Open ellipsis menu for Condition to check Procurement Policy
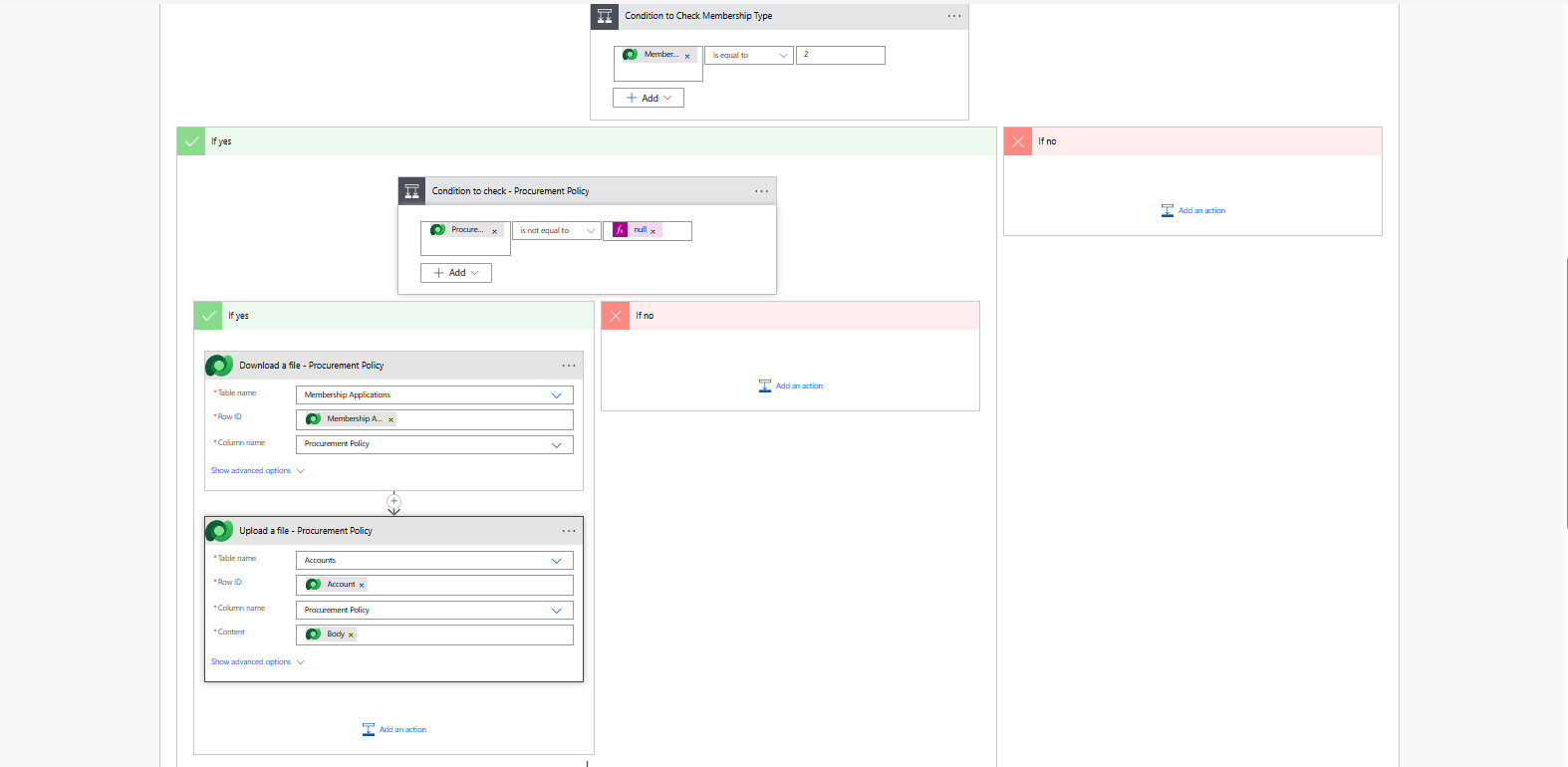 [x=761, y=191]
